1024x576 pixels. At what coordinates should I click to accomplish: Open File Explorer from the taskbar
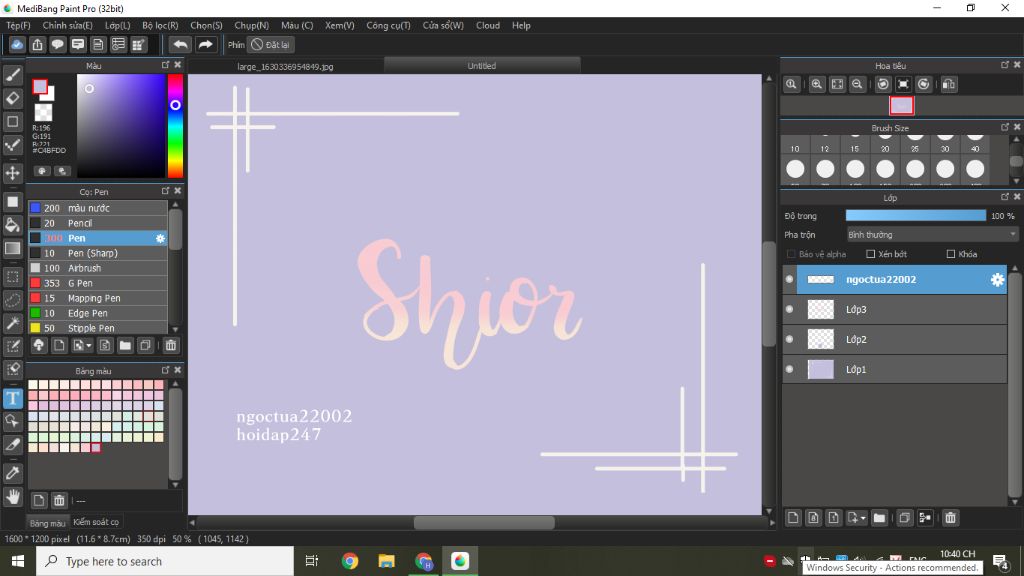coord(387,561)
